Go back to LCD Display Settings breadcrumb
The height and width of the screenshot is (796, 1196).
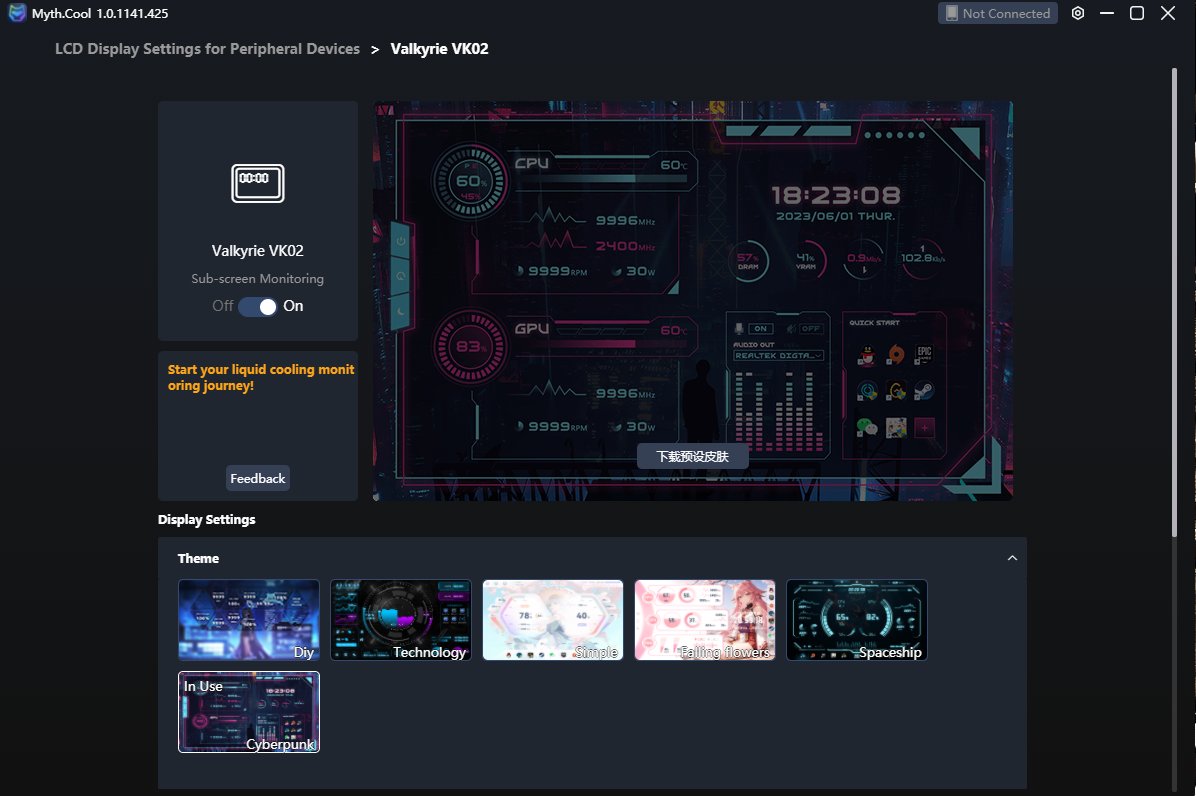[x=207, y=48]
